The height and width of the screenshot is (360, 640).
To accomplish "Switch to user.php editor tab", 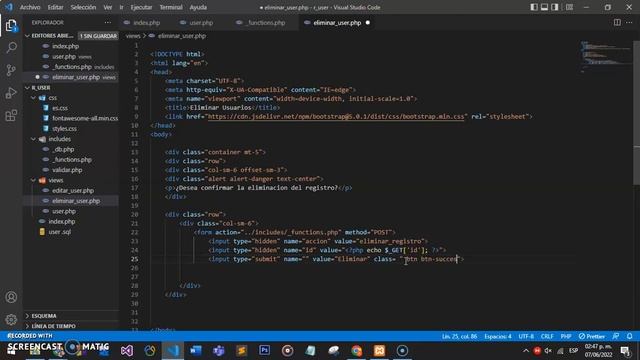I will (x=201, y=22).
